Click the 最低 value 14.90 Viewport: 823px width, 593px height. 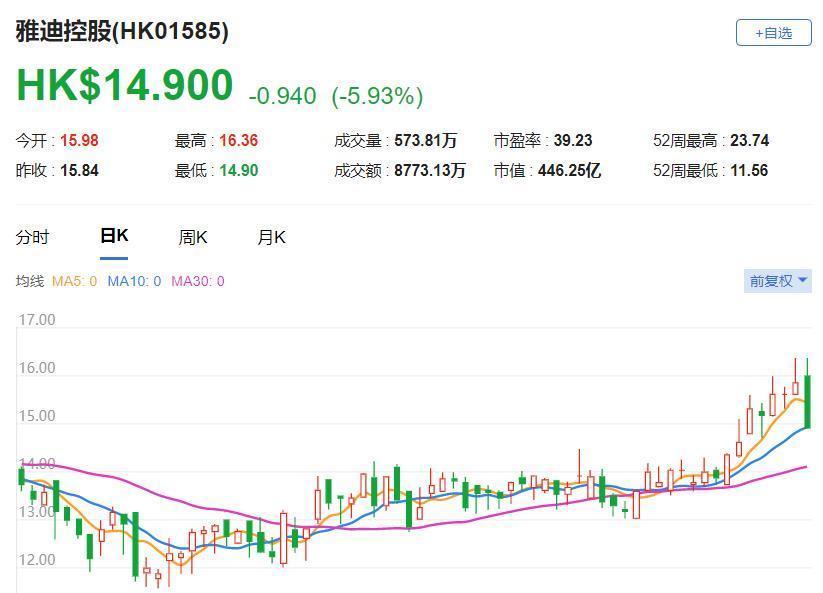click(239, 171)
